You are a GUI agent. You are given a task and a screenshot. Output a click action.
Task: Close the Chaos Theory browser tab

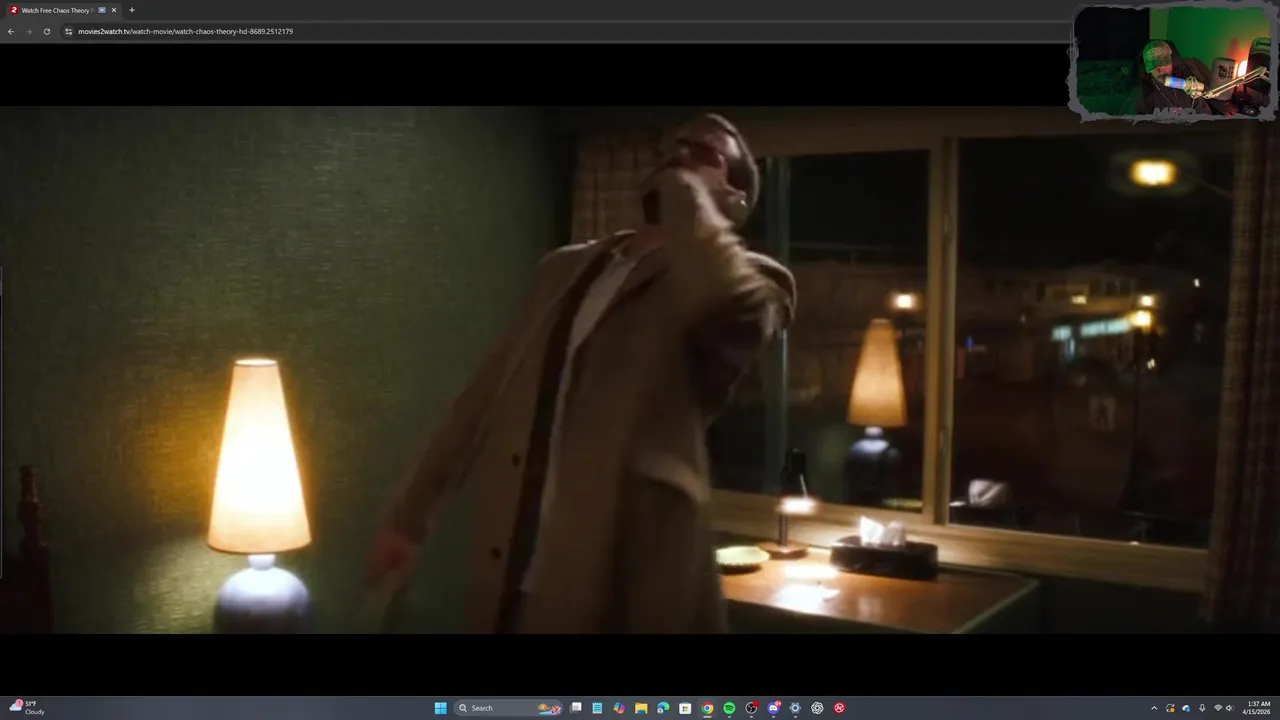point(114,10)
